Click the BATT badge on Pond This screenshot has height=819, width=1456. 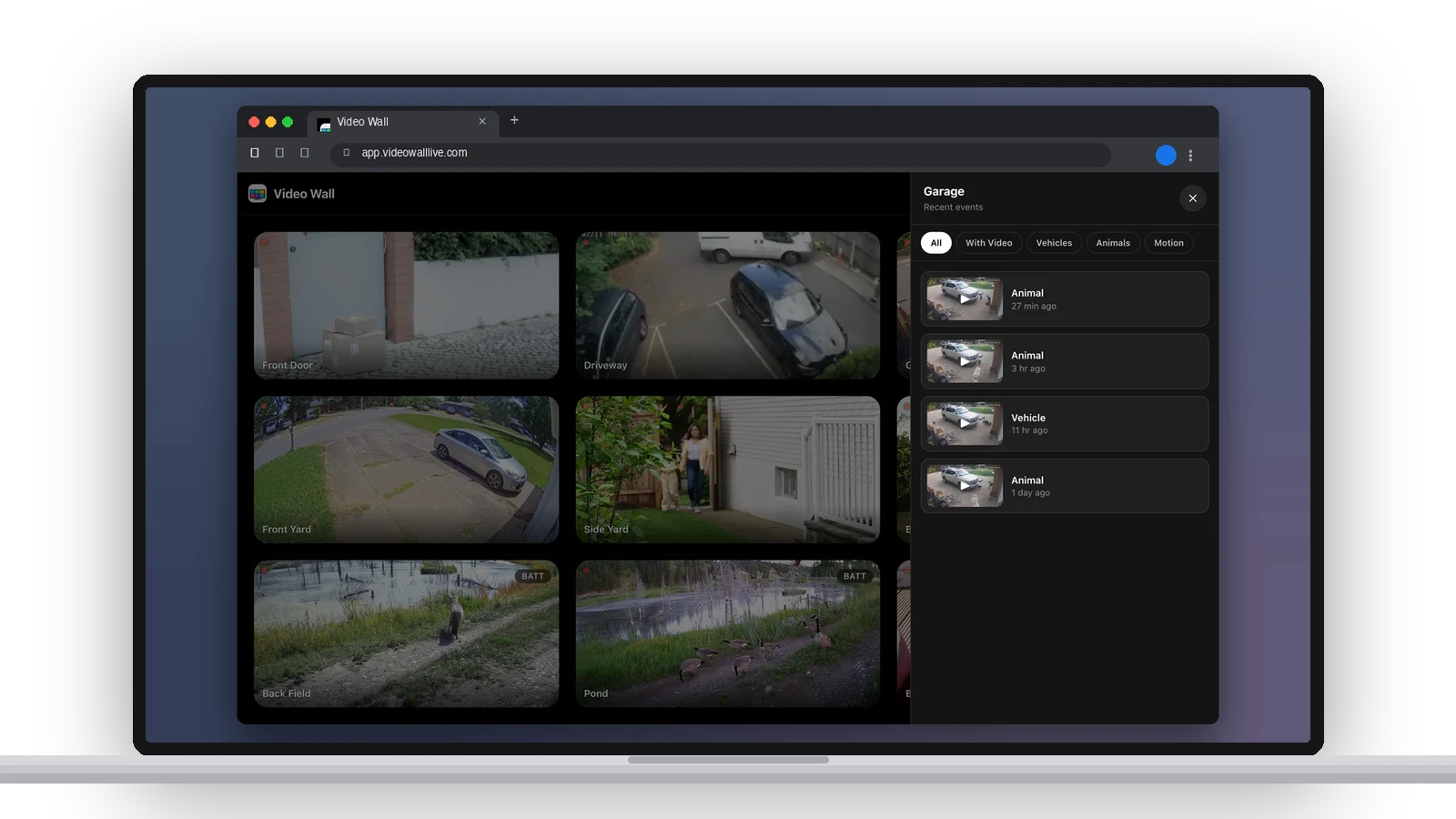click(x=854, y=576)
